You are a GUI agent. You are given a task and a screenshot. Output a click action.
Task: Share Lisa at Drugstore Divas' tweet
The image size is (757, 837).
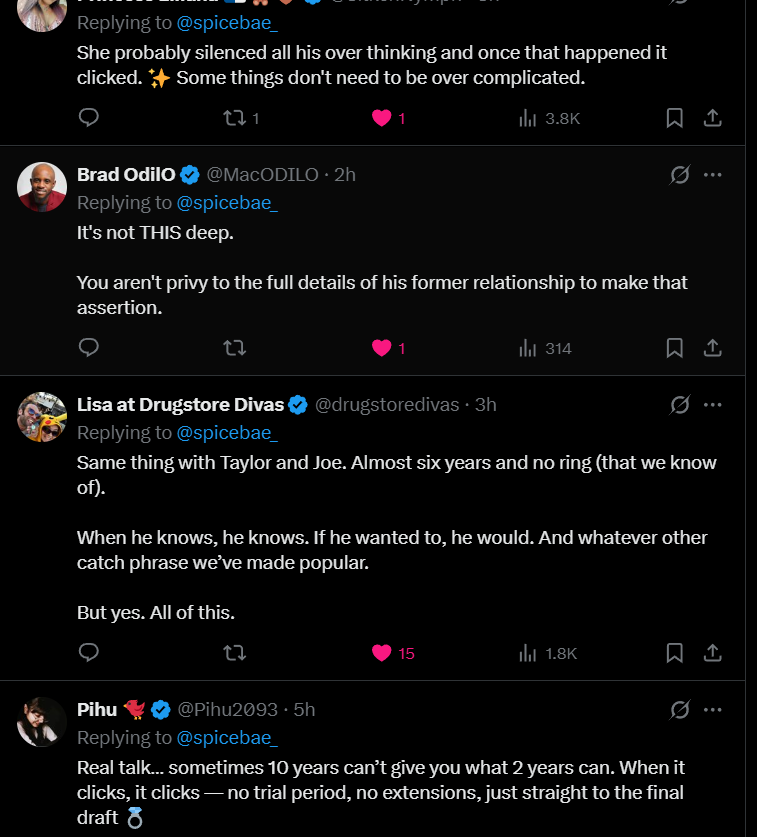(712, 653)
